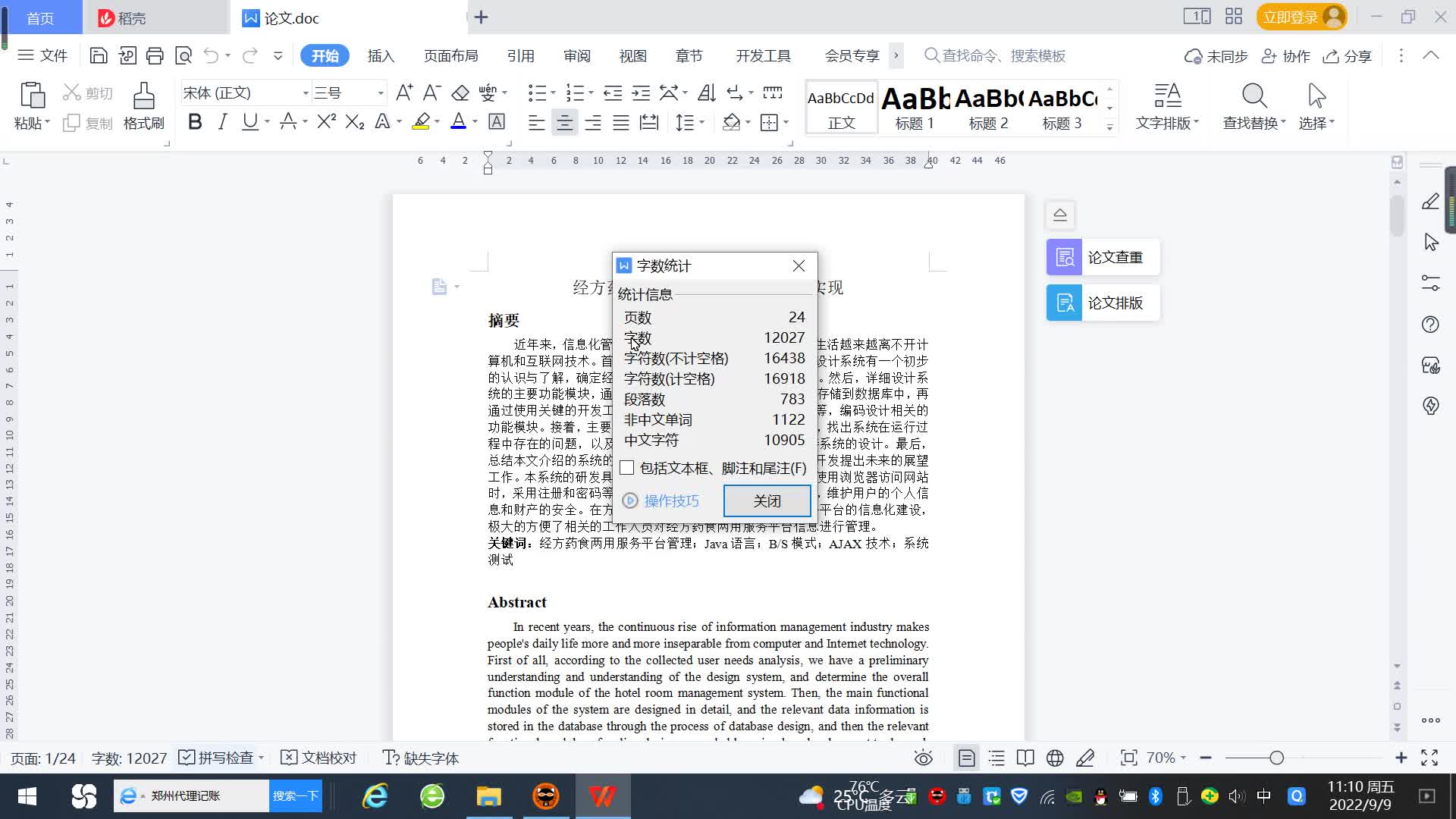
Task: Toggle Underline formatting
Action: pyautogui.click(x=249, y=121)
